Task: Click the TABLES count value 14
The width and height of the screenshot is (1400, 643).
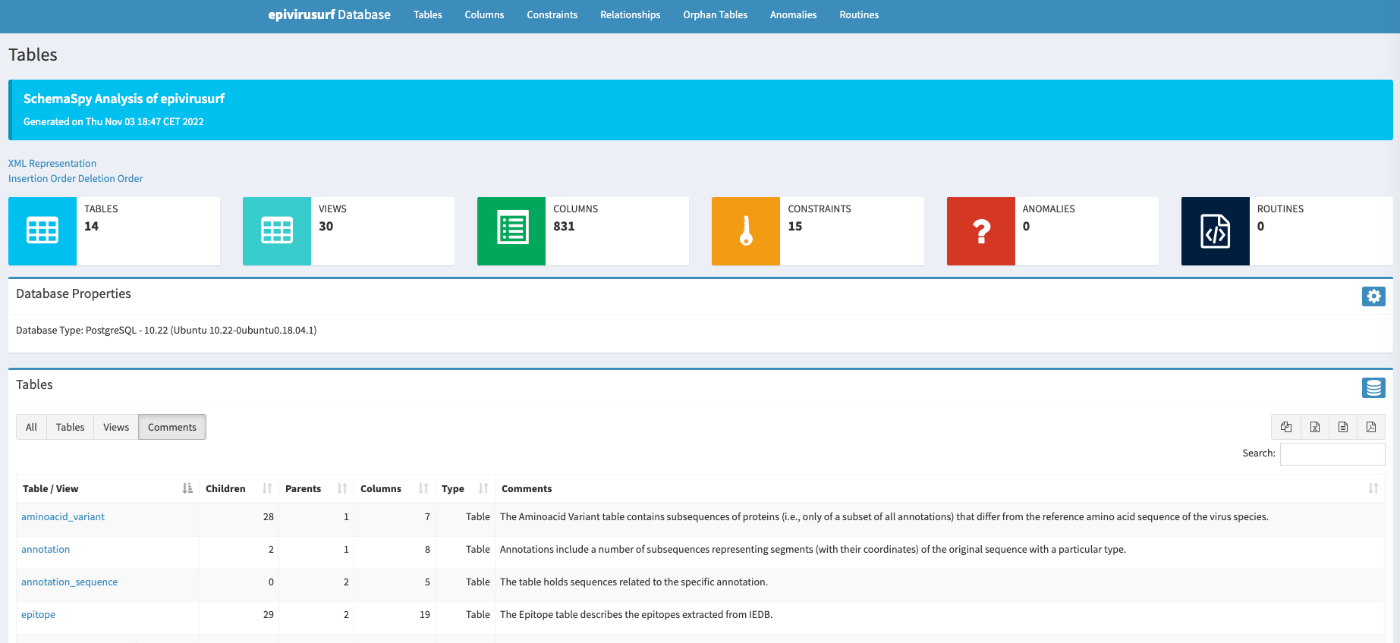Action: (91, 226)
